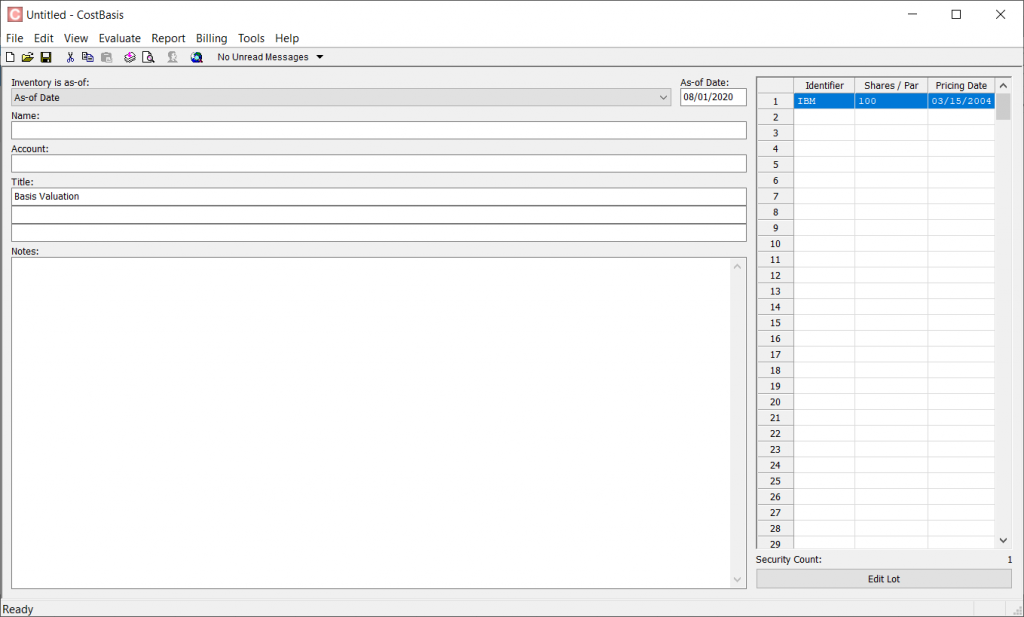Open the Tools menu

click(251, 39)
